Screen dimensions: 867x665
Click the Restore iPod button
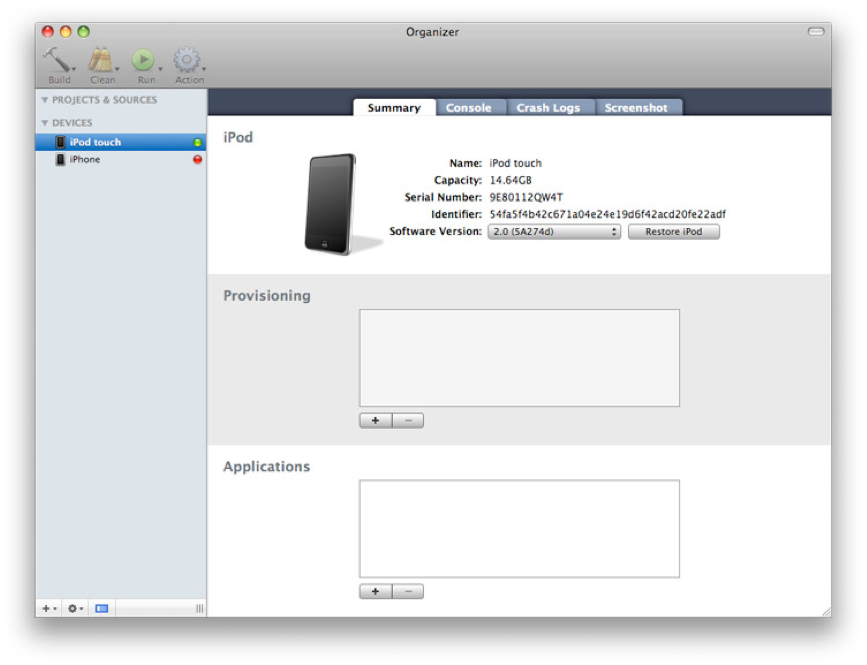click(x=673, y=232)
